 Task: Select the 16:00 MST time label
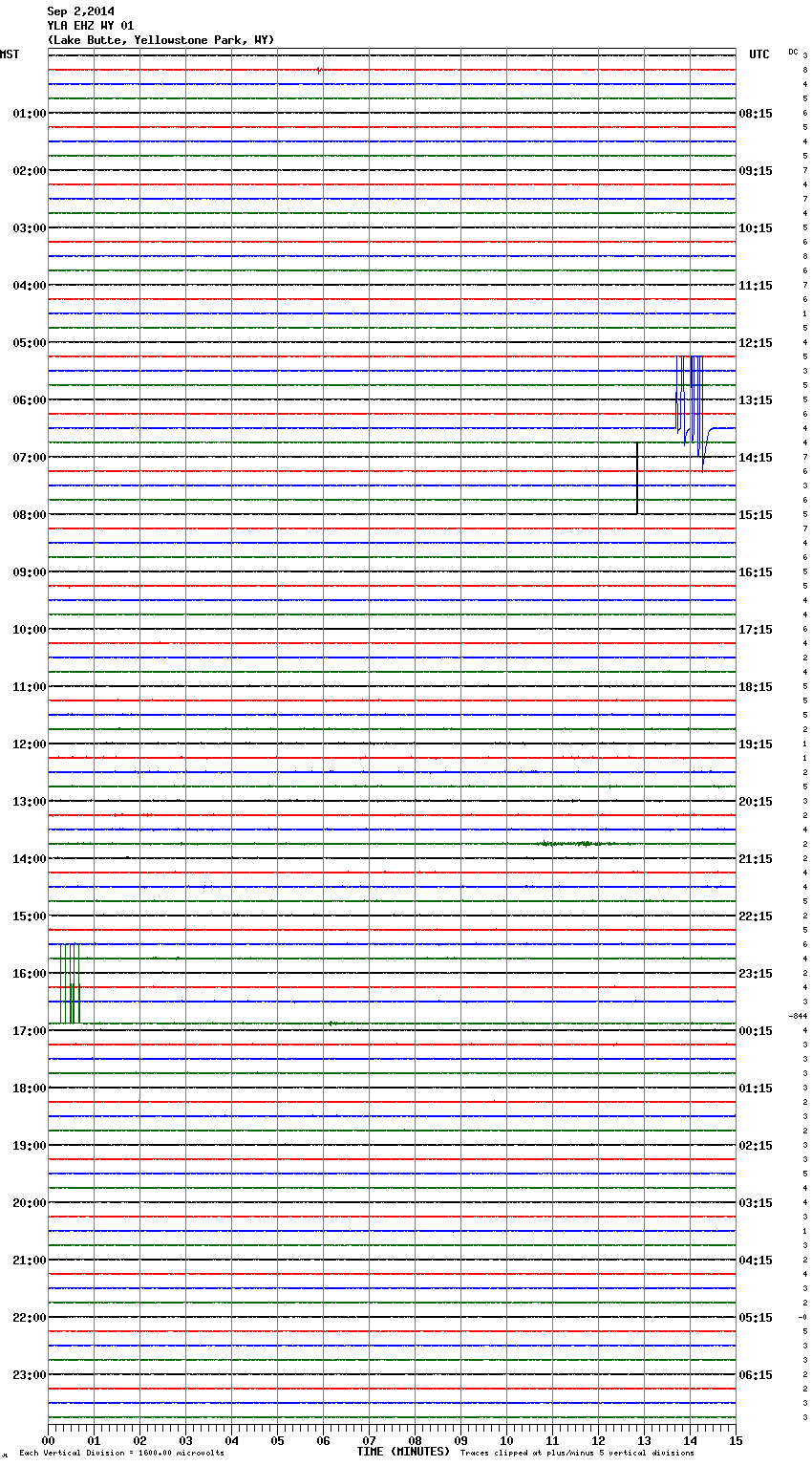tap(30, 974)
